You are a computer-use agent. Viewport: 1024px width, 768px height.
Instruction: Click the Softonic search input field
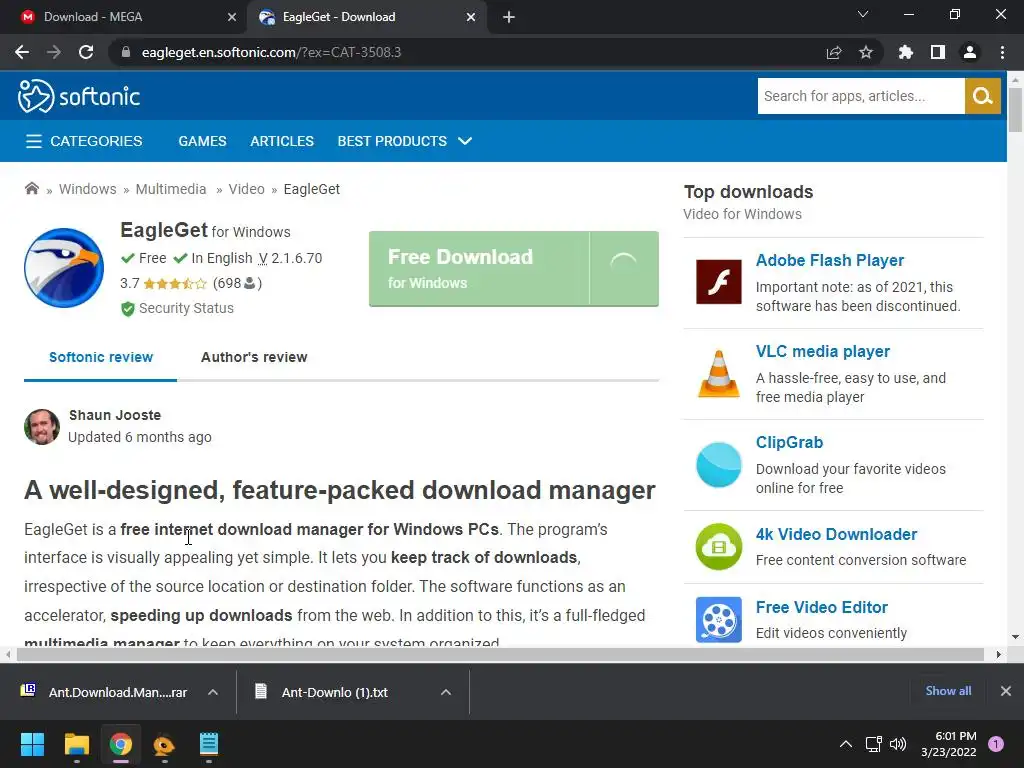pyautogui.click(x=860, y=96)
